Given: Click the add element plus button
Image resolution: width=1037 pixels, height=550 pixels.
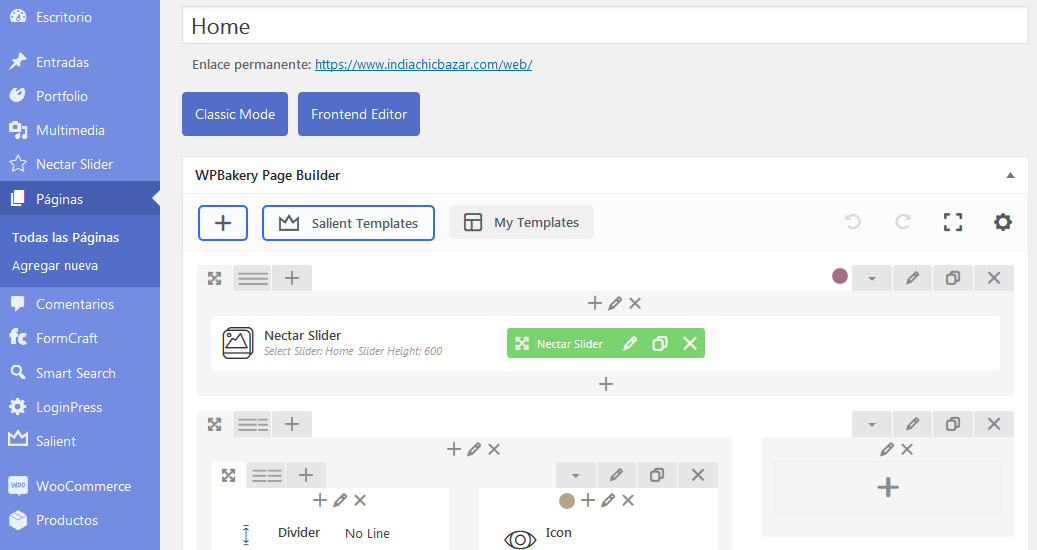Looking at the screenshot, I should (x=223, y=223).
